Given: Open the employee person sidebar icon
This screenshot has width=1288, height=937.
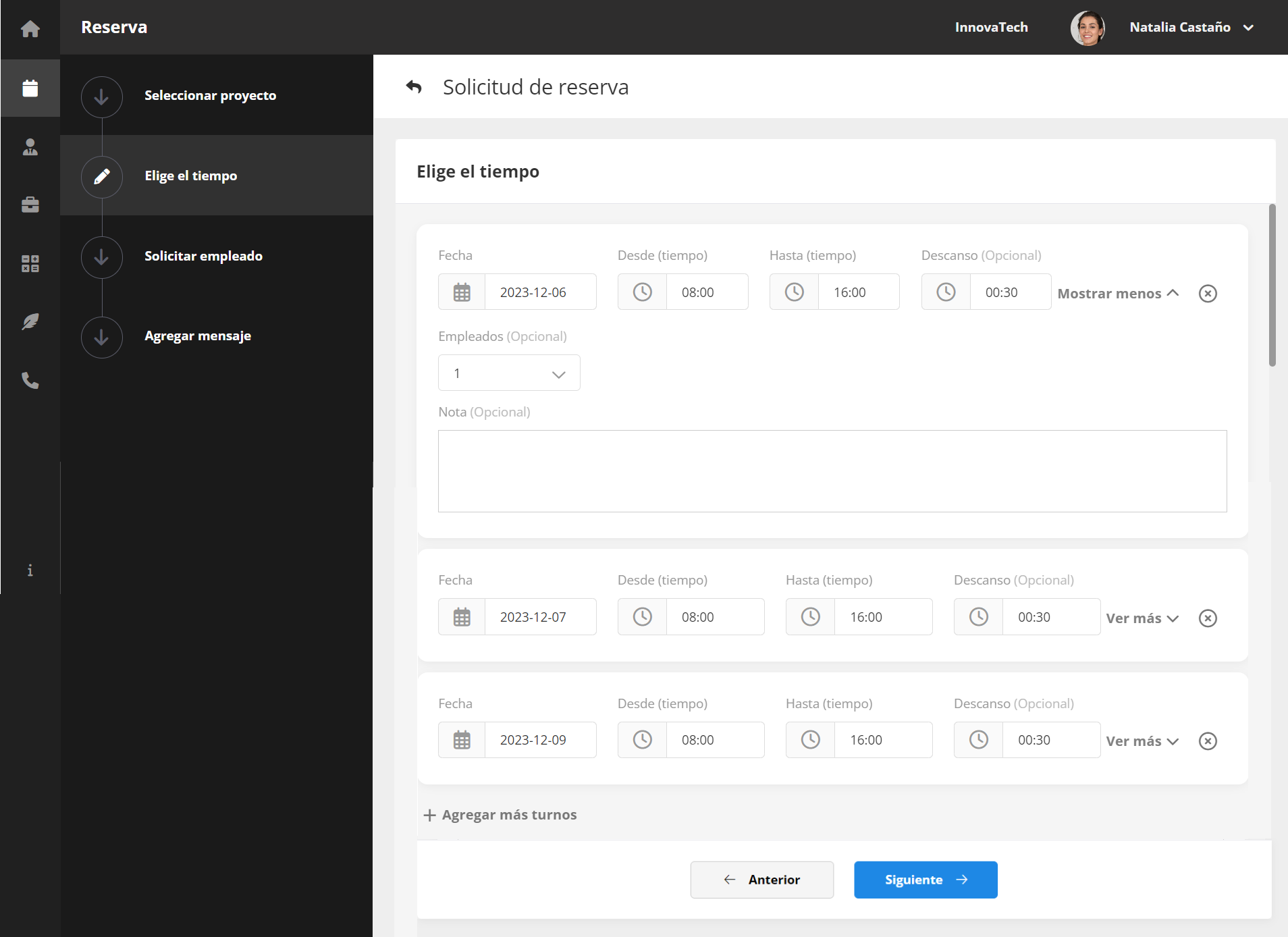Looking at the screenshot, I should [x=30, y=147].
